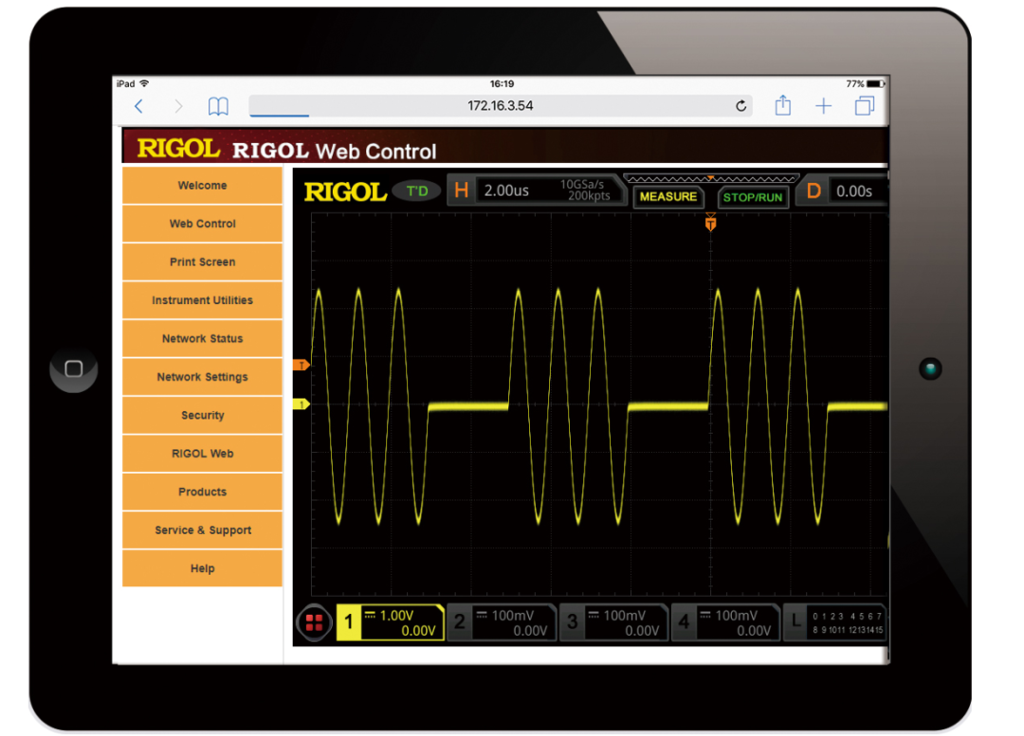1024x736 pixels.
Task: Open Safari bookmarks book icon
Action: (218, 106)
